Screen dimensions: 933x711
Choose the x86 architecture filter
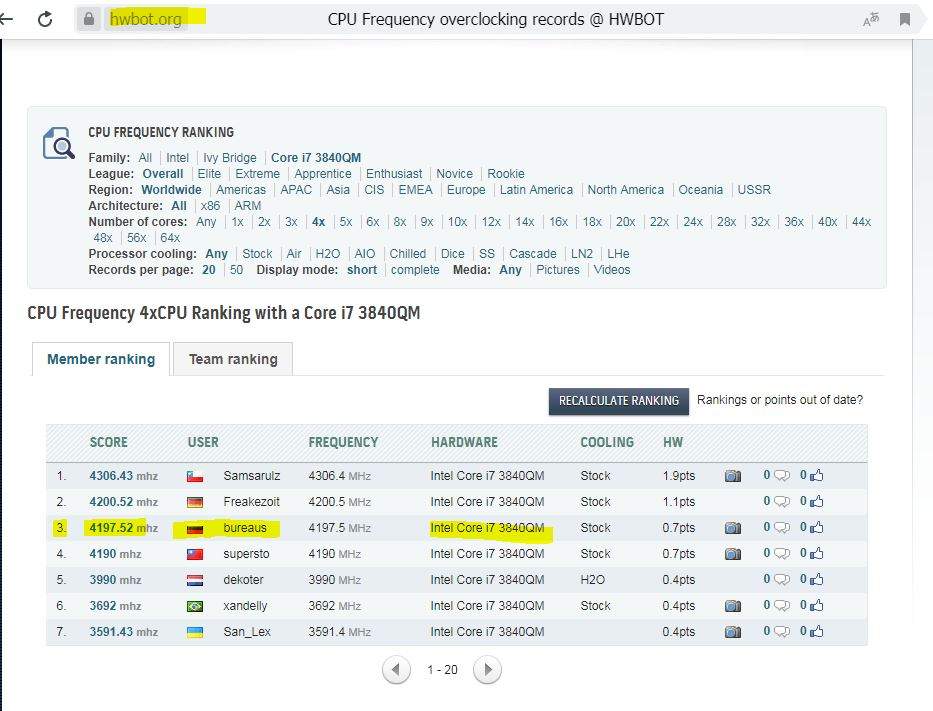pos(210,206)
